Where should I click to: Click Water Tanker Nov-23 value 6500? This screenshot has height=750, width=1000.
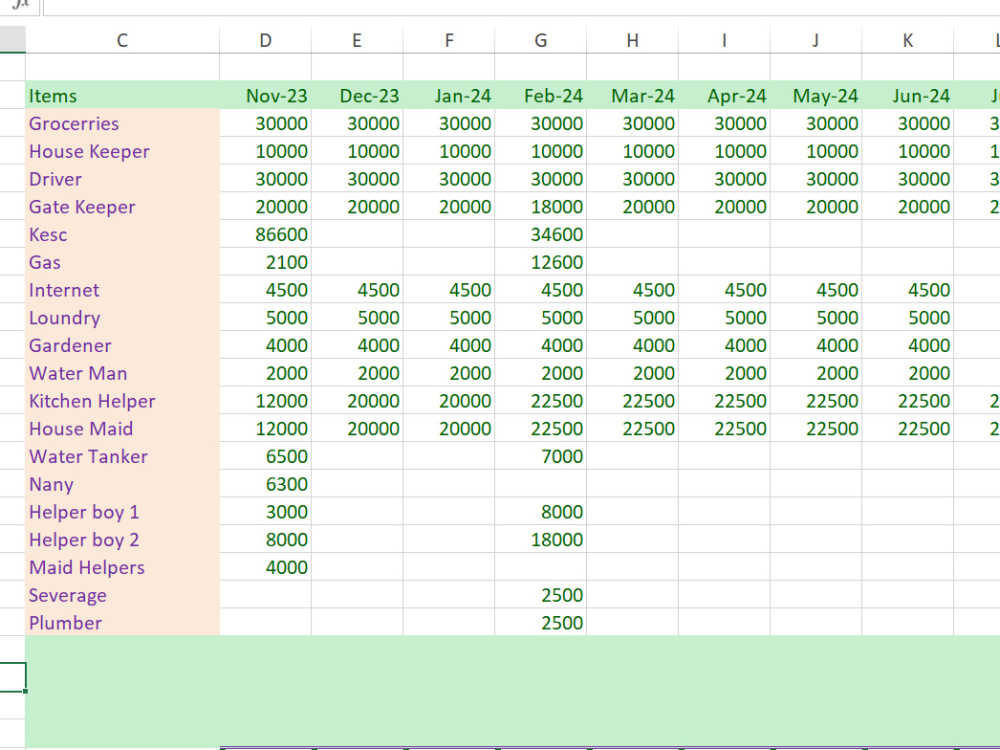point(265,456)
